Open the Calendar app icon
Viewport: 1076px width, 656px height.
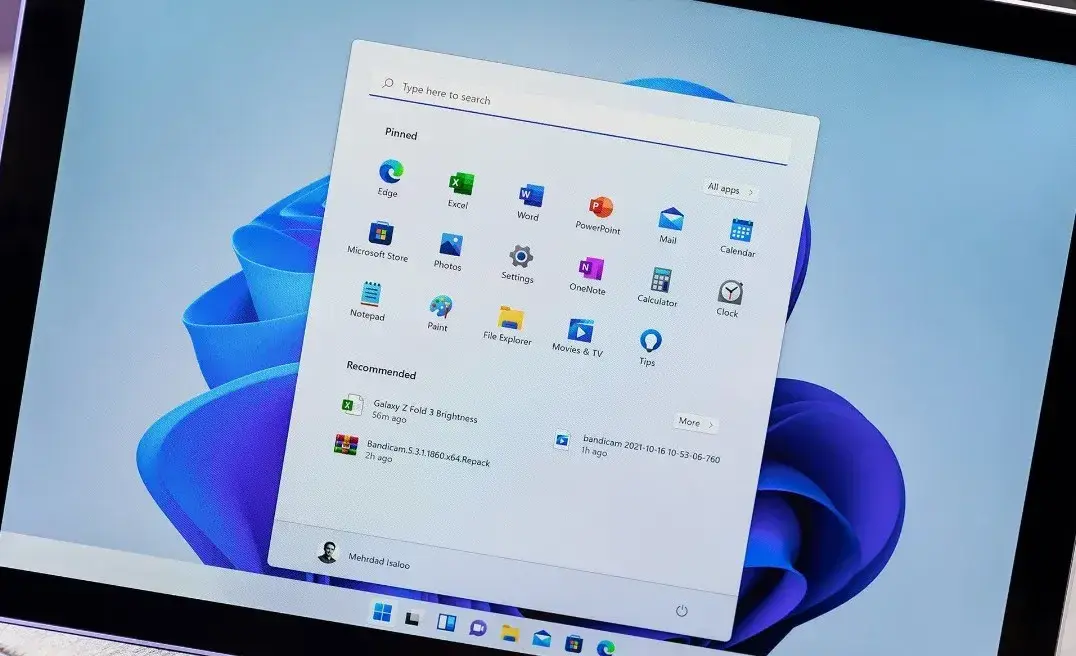(x=740, y=232)
